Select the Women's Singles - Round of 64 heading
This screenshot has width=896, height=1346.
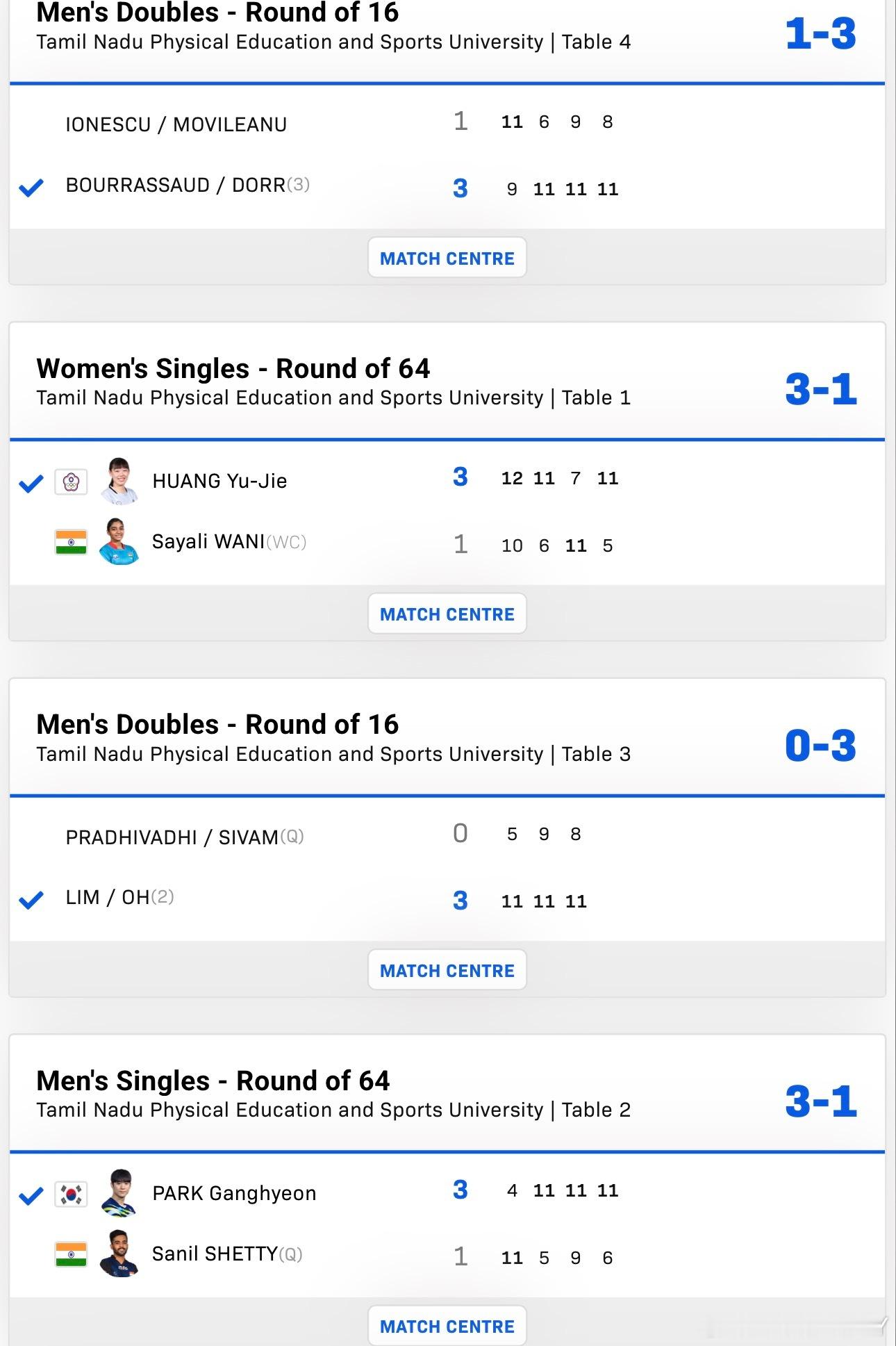tap(233, 368)
